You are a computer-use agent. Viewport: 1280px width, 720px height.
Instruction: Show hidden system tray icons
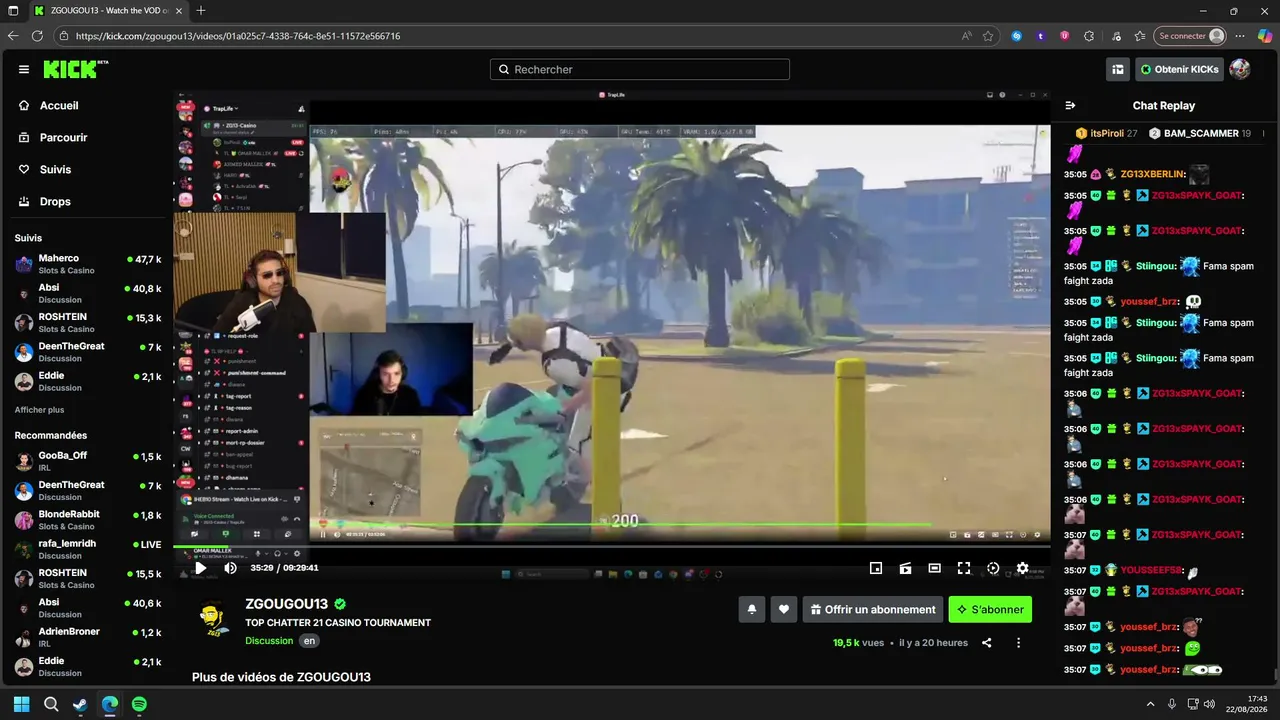(x=1150, y=704)
